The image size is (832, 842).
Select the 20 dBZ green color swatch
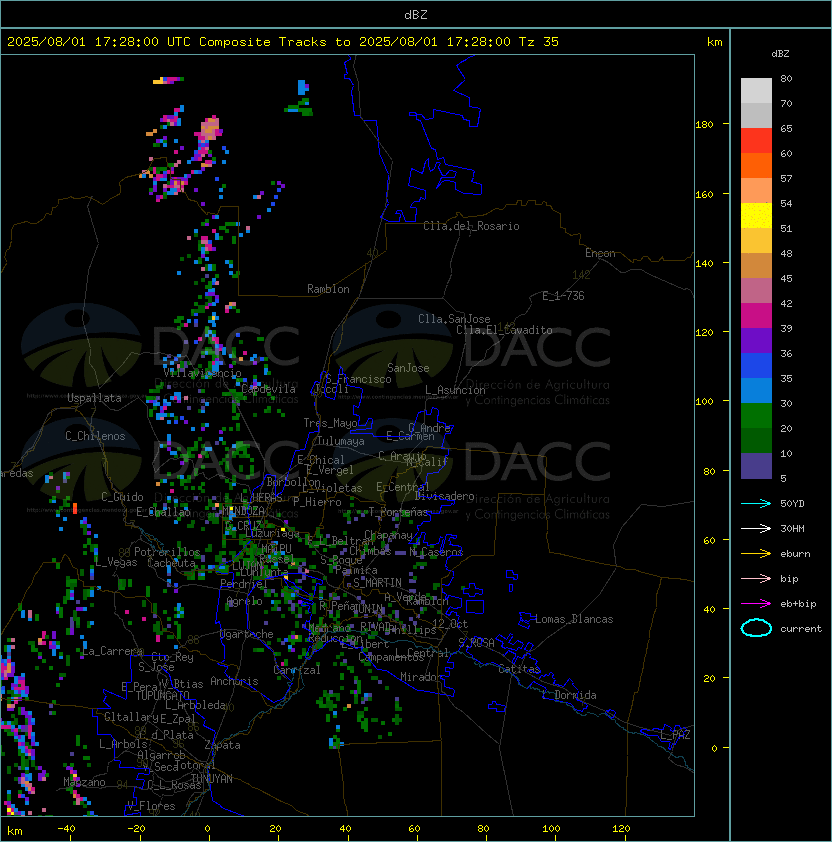756,415
